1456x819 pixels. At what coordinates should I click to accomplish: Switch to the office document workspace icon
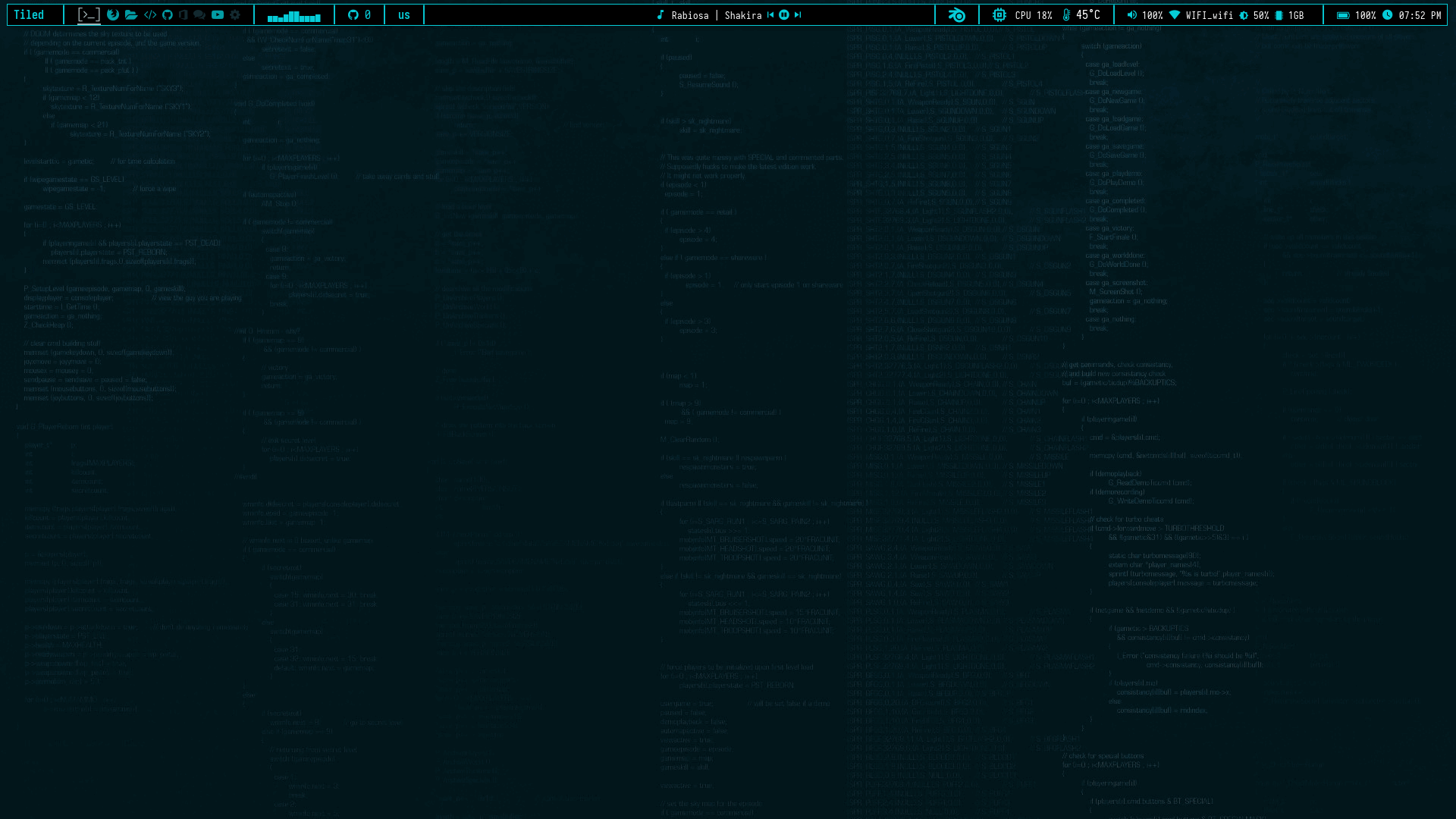[x=184, y=15]
